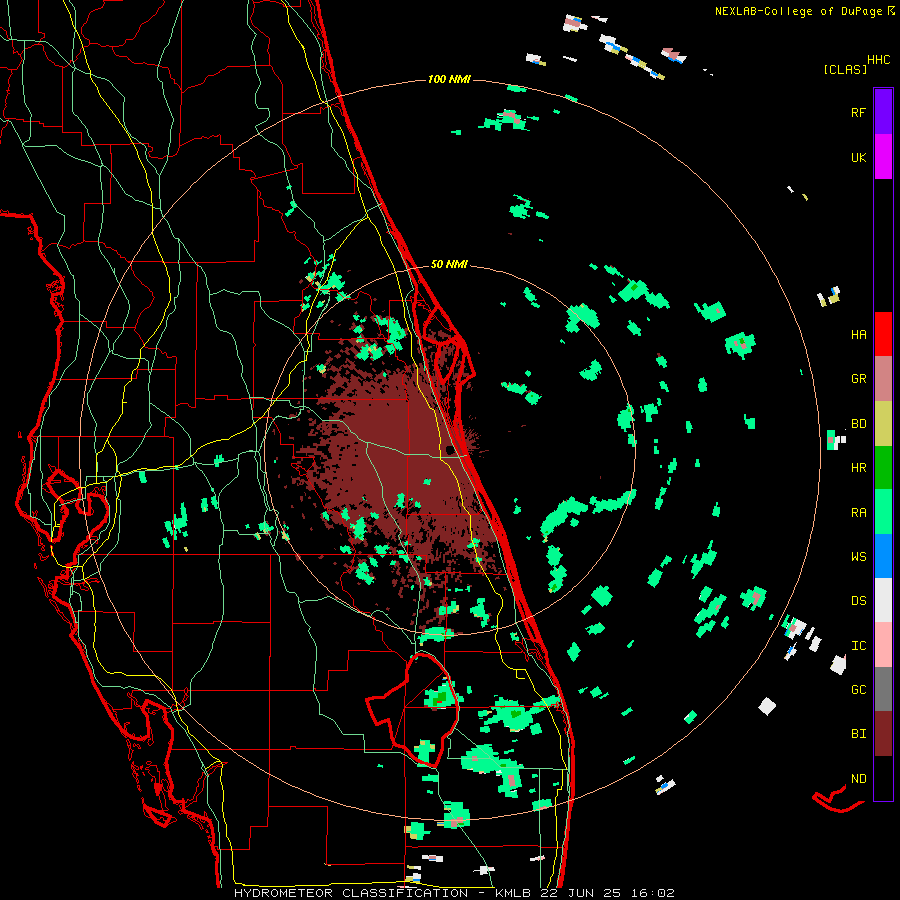
Task: Click the GC gray legend swatch
Action: pos(883,689)
